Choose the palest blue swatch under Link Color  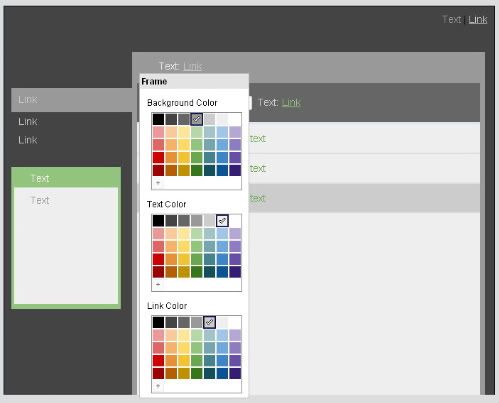coord(222,335)
